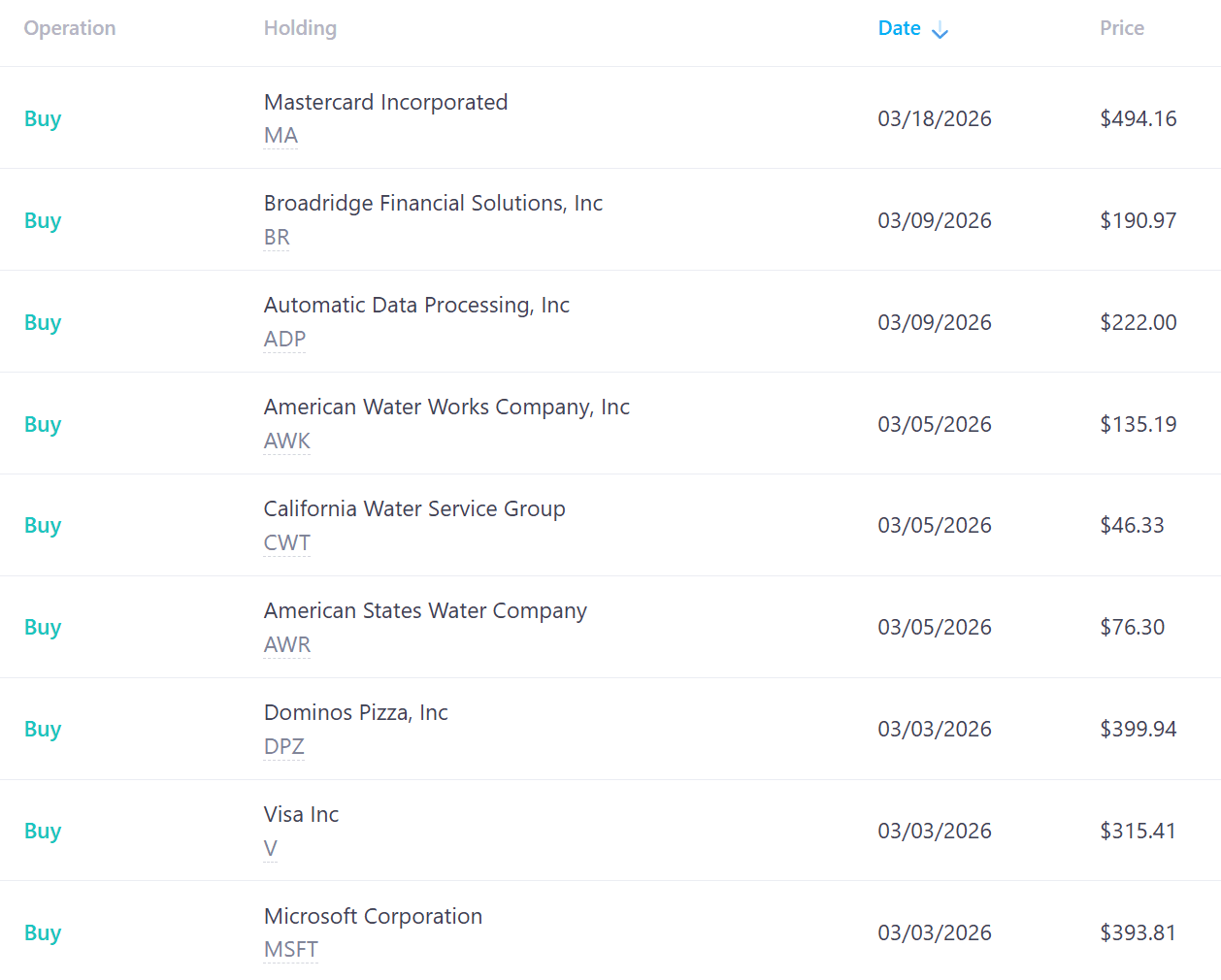The width and height of the screenshot is (1221, 980).
Task: Open the BR ticker link
Action: [x=277, y=238]
